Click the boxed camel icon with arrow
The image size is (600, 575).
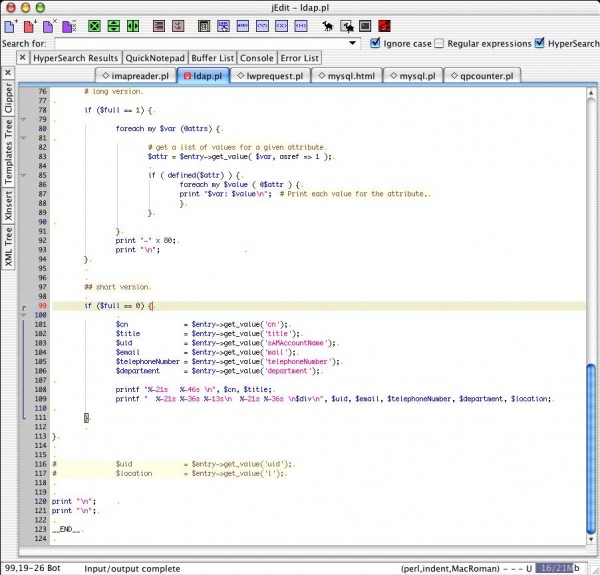coord(347,26)
